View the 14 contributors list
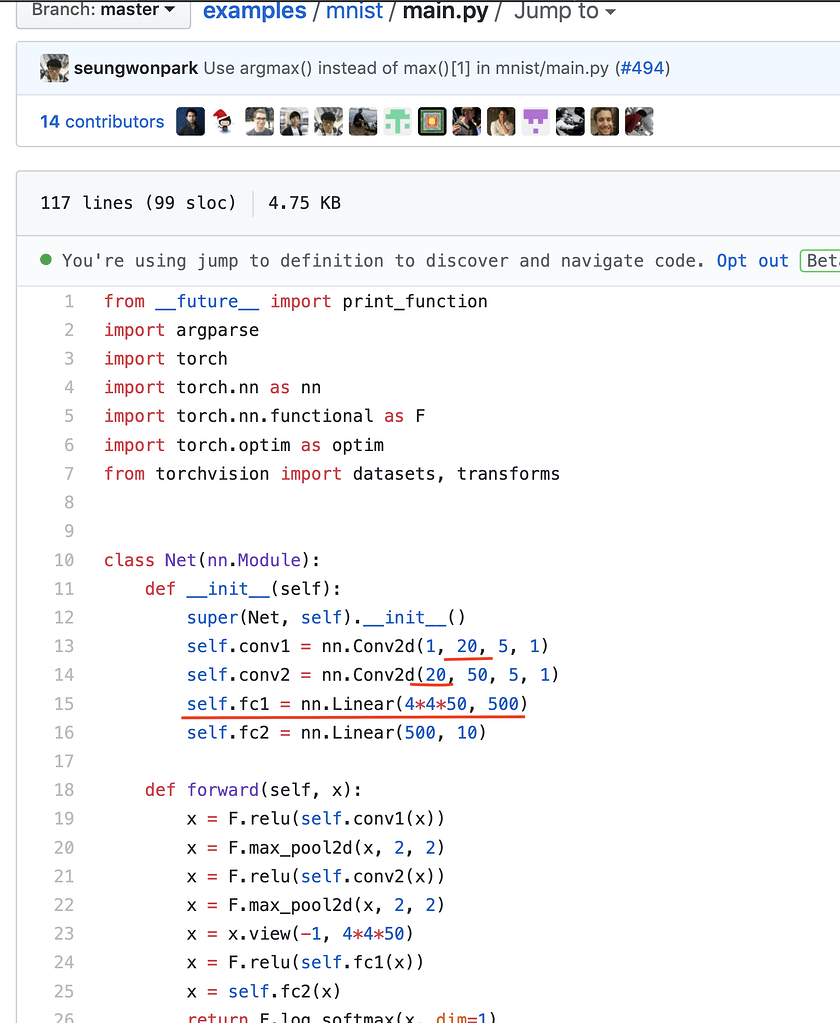The width and height of the screenshot is (840, 1023). tap(102, 122)
